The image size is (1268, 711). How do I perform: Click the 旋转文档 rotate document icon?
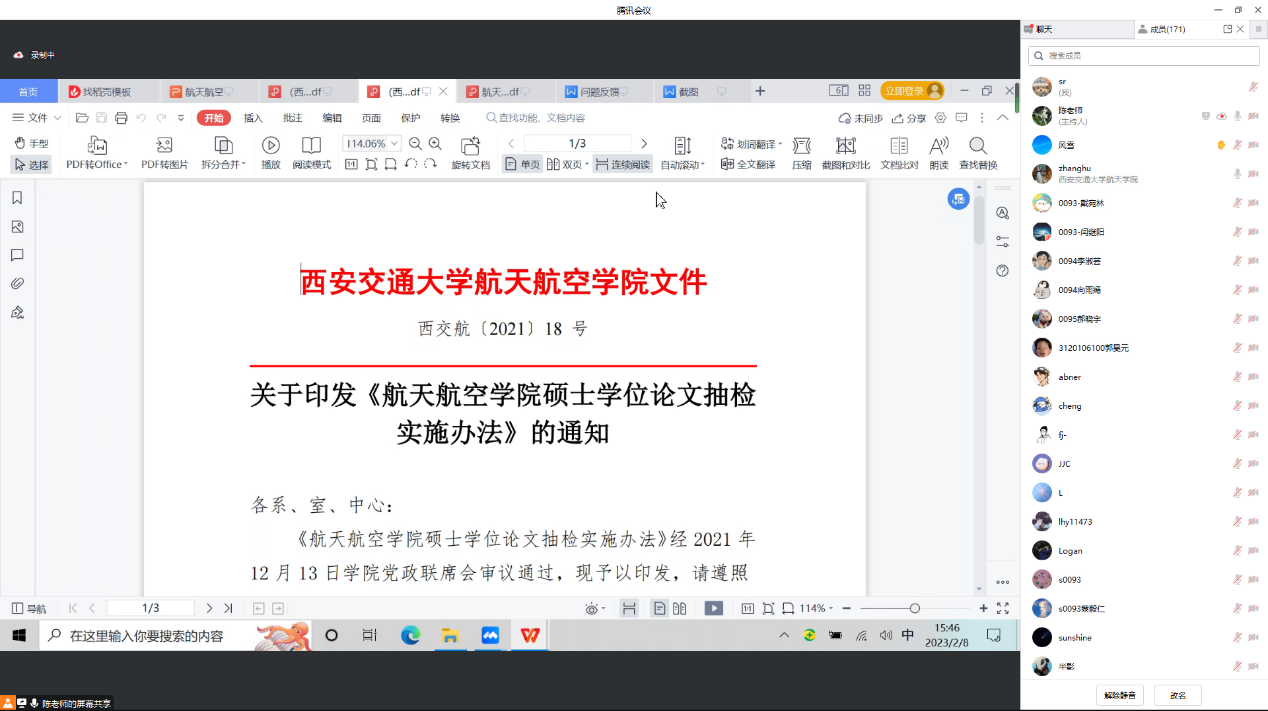(x=470, y=152)
